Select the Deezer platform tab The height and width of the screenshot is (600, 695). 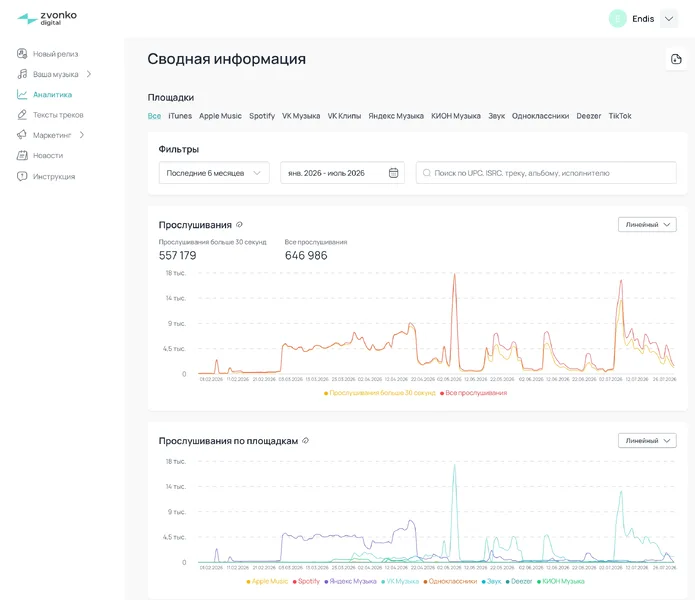pyautogui.click(x=589, y=116)
